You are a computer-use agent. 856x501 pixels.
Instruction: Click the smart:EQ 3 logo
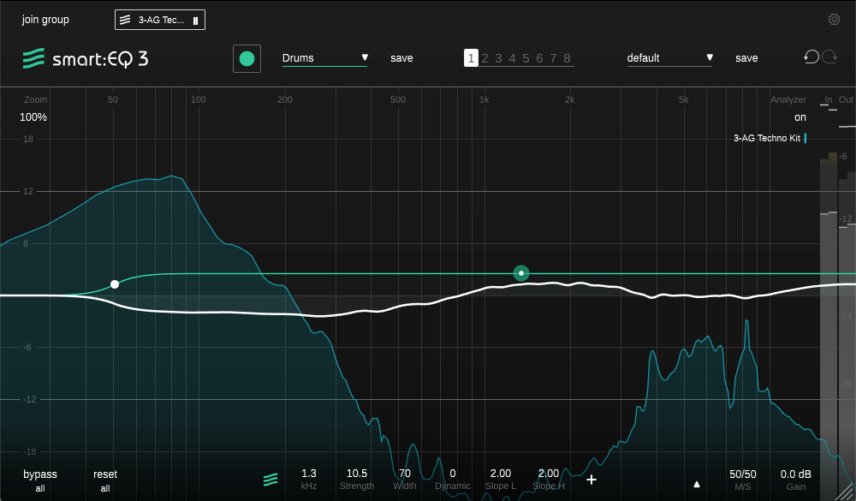86,58
